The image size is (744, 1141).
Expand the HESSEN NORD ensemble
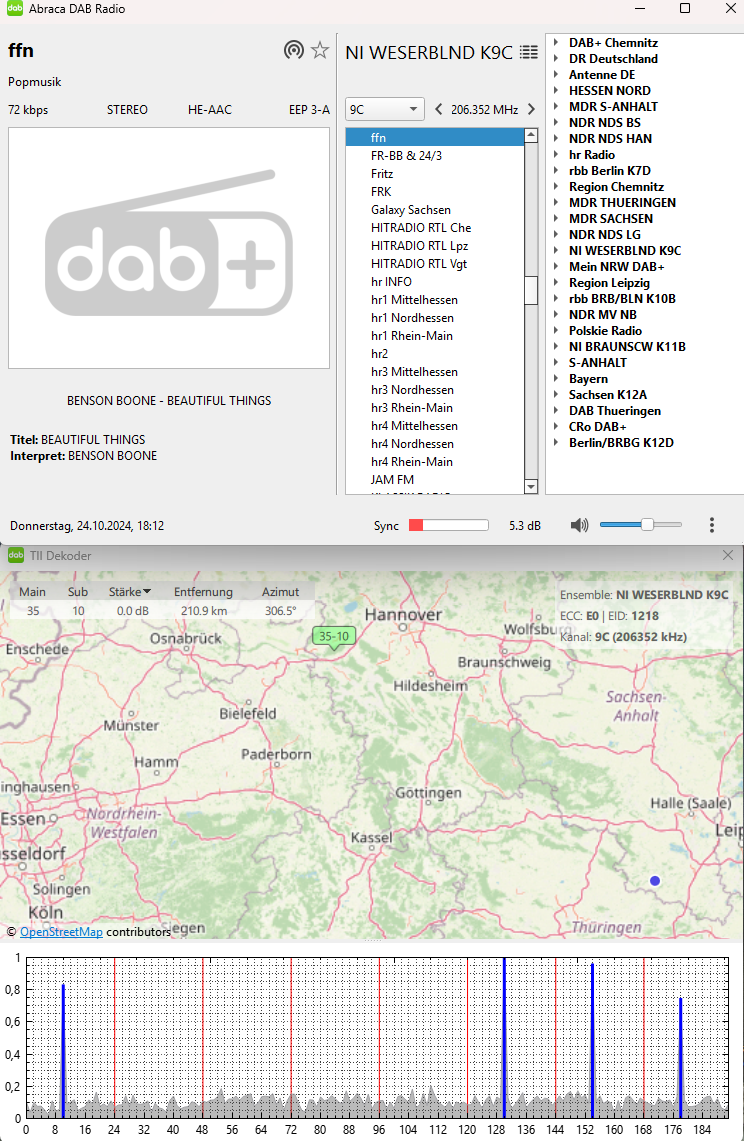coord(555,91)
